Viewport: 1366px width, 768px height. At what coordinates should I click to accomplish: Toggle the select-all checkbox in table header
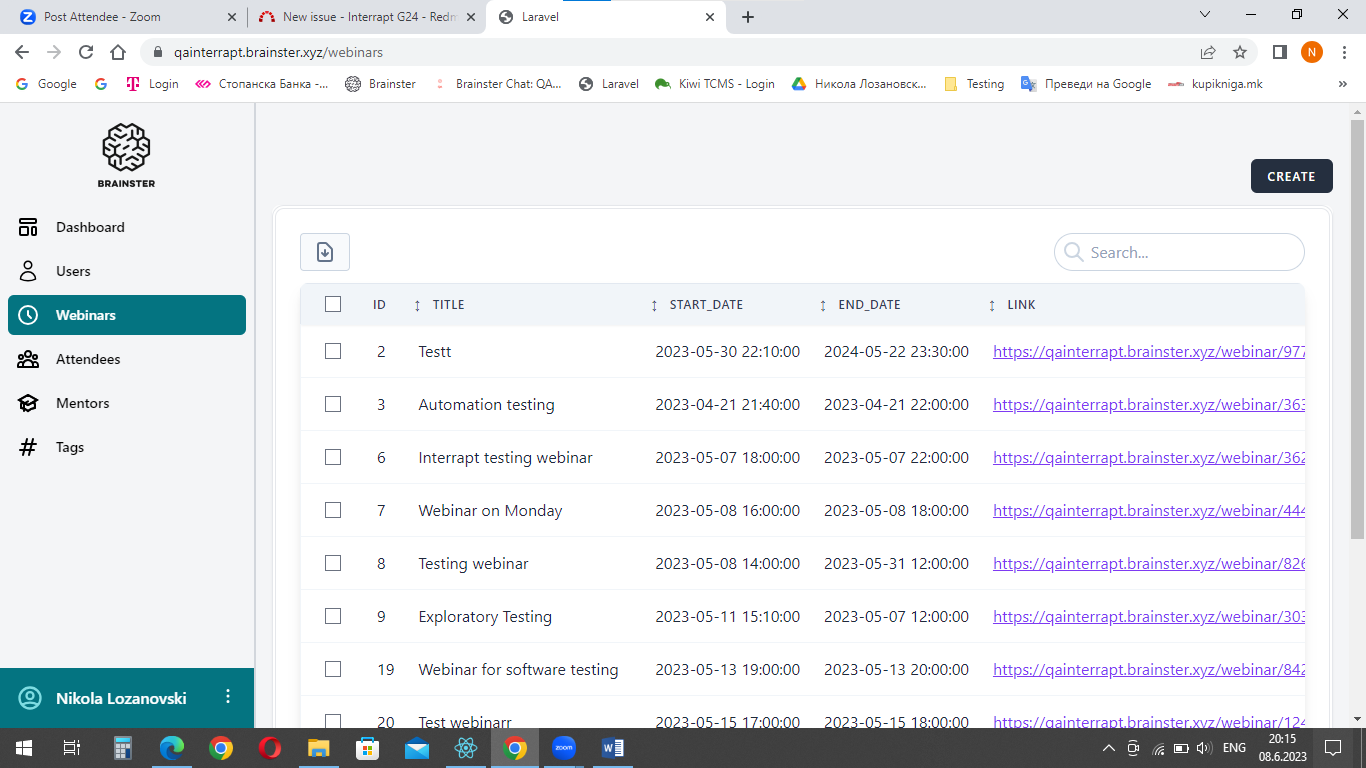coord(333,304)
